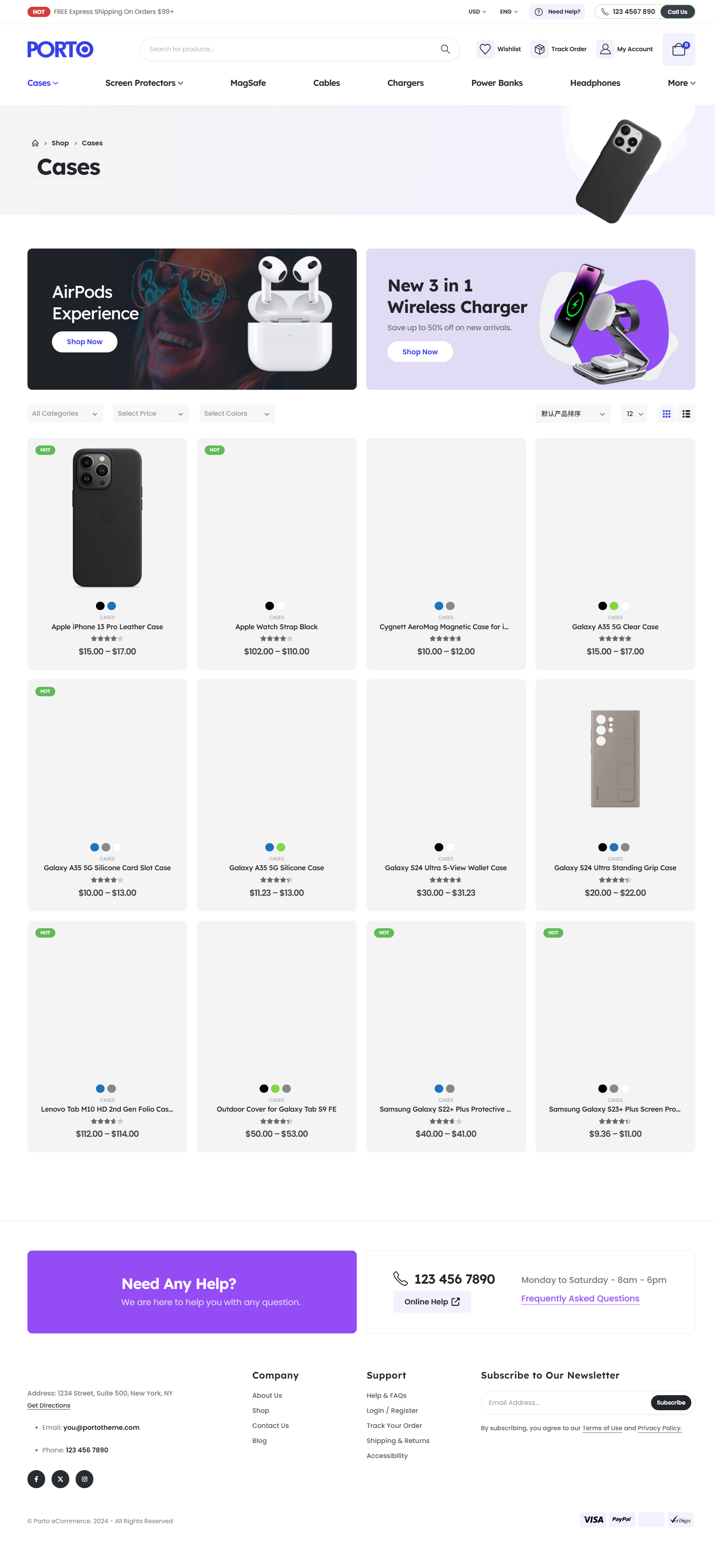Open the Instagram social icon
Viewport: 715px width, 1568px height.
coord(85,1479)
